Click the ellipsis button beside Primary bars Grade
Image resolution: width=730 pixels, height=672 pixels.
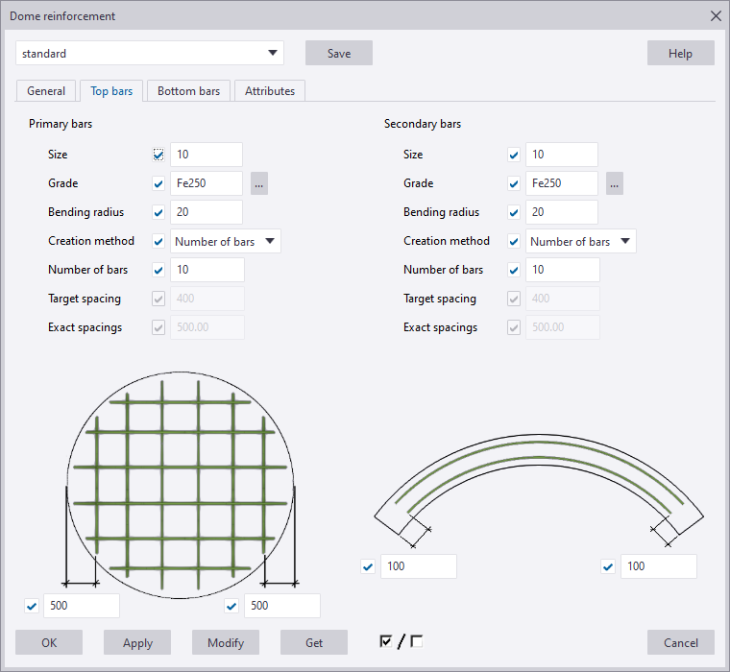tap(259, 184)
